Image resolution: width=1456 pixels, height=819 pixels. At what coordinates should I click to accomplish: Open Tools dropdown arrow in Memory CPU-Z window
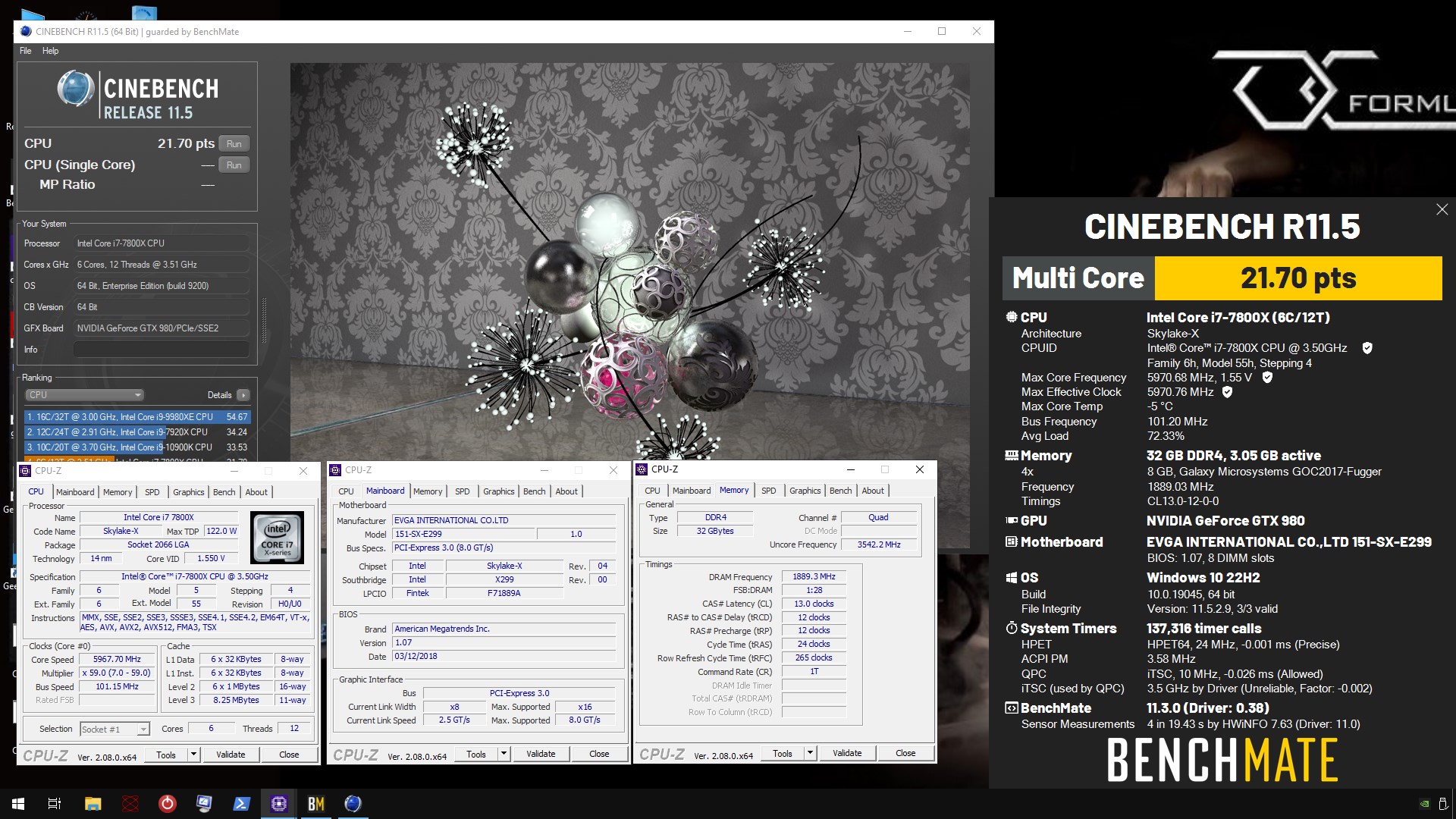coord(810,753)
